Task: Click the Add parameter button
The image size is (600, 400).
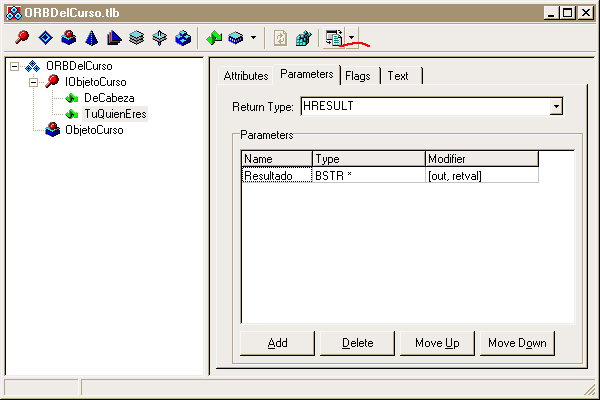Action: point(277,343)
